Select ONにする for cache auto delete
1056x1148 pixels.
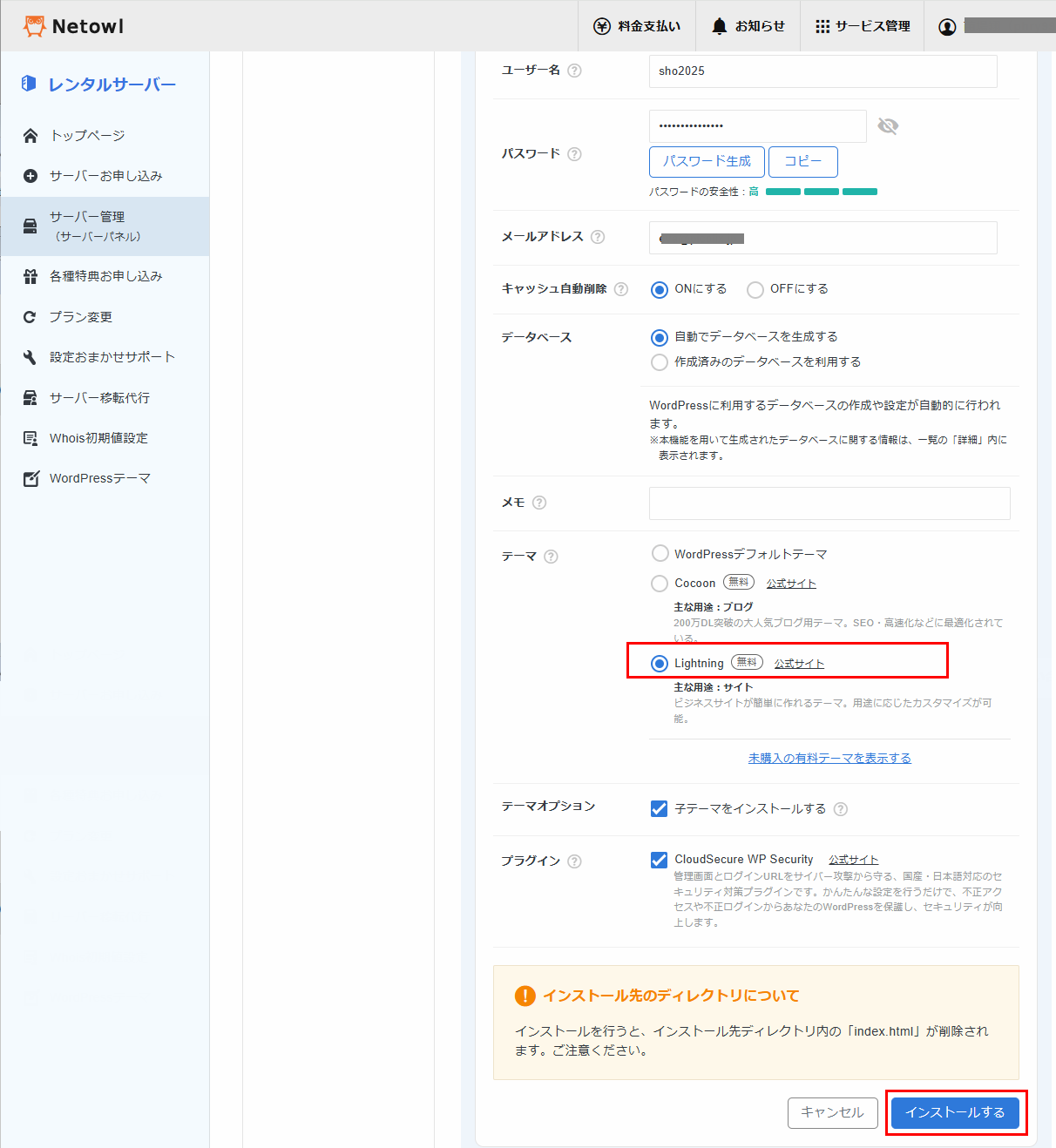click(660, 289)
